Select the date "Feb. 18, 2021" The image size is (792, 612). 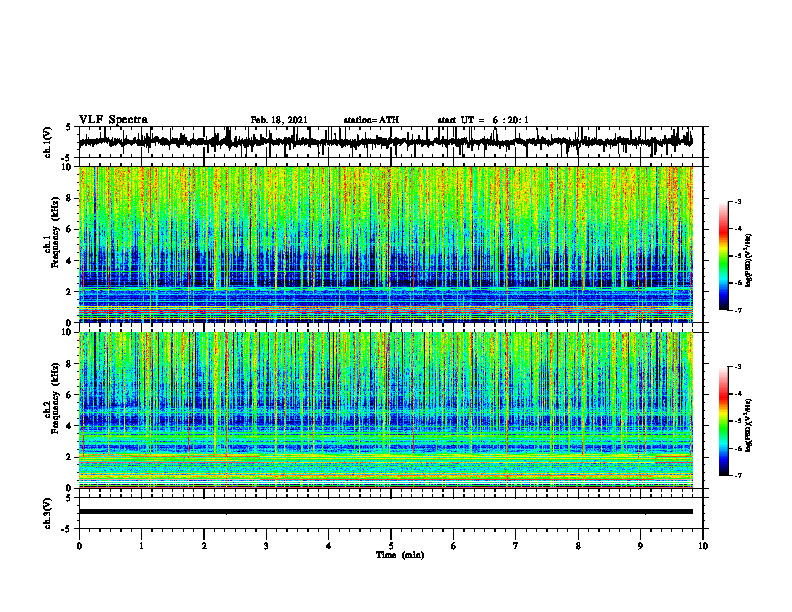[279, 120]
